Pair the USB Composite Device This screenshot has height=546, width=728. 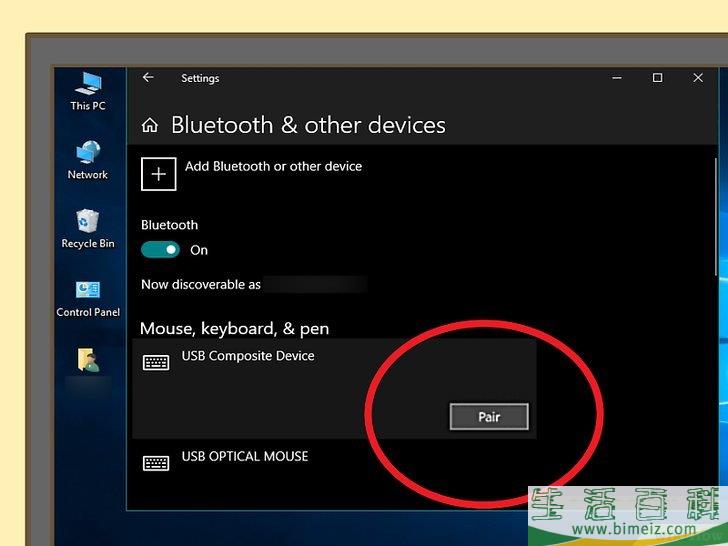tap(489, 416)
